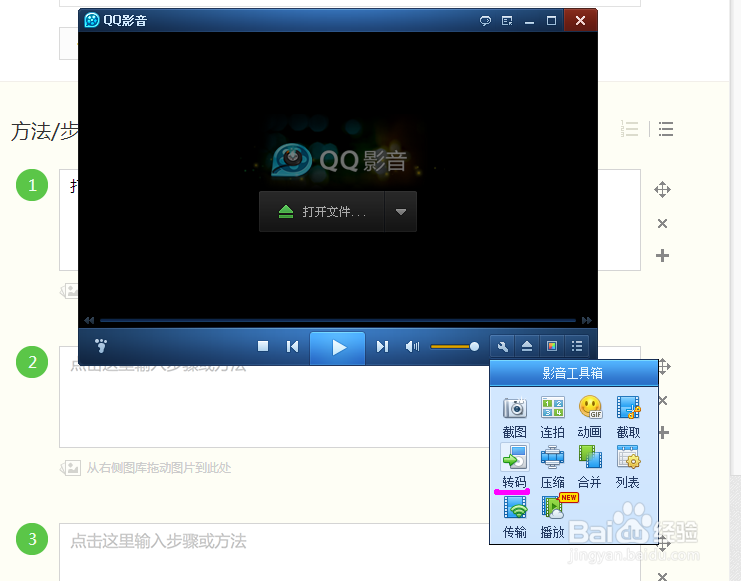
Task: Toggle the playlist icon in control bar
Action: tap(577, 347)
